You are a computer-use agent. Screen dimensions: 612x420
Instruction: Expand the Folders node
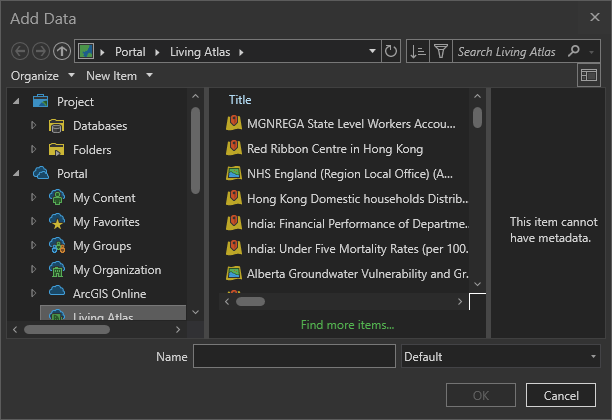click(33, 149)
